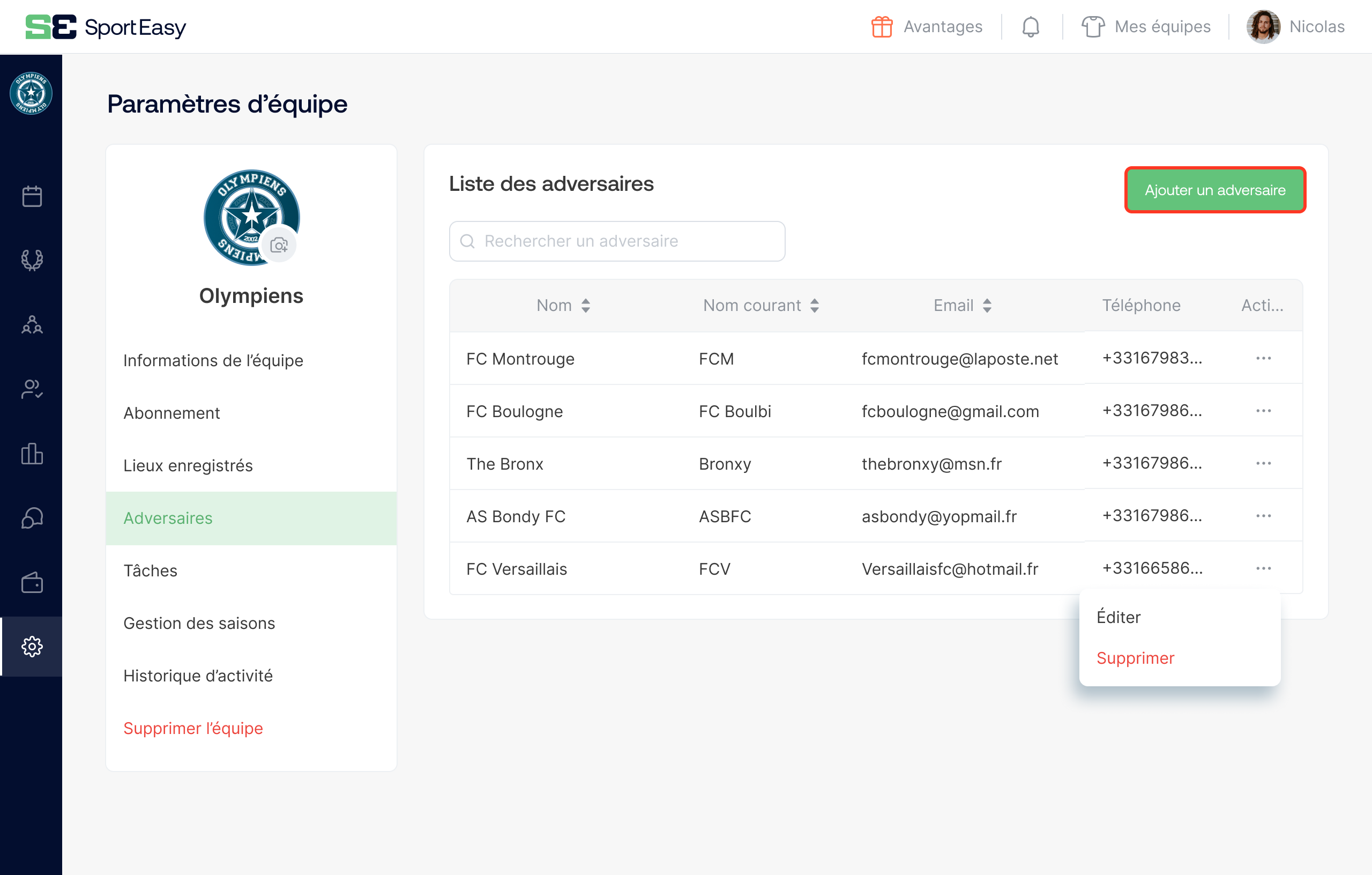Viewport: 1372px width, 875px height.
Task: Open the team members icon in sidebar
Action: click(32, 325)
